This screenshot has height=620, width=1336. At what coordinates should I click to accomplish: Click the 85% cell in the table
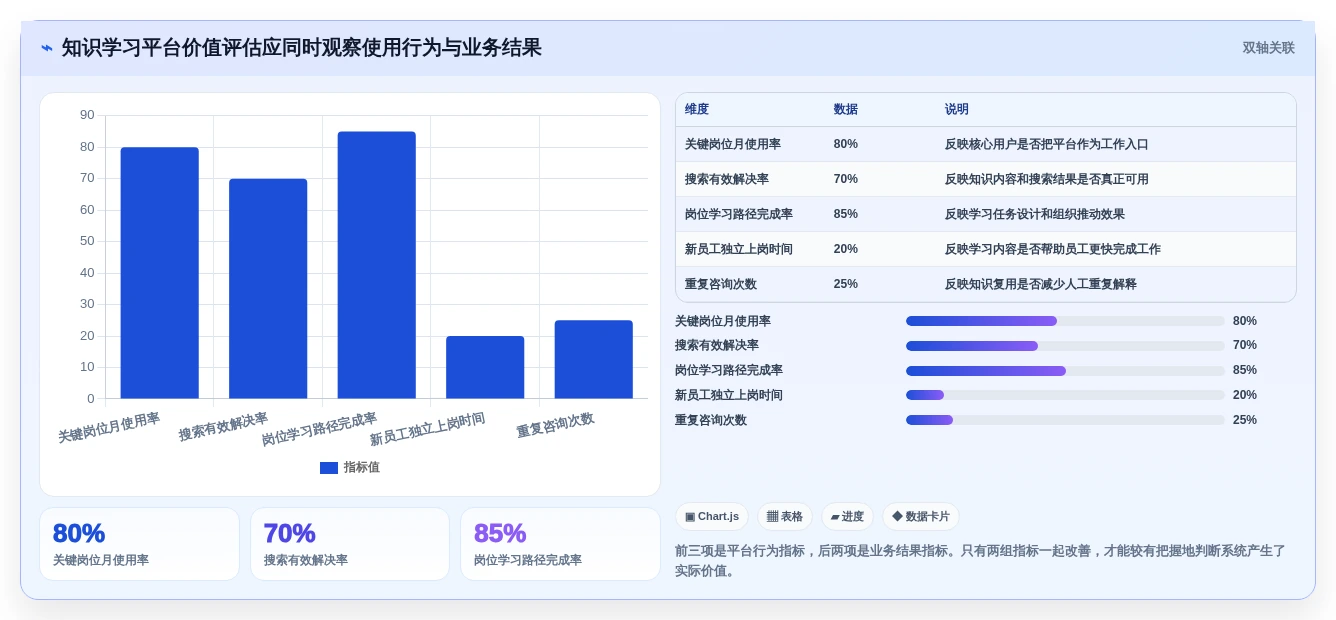[x=846, y=214]
